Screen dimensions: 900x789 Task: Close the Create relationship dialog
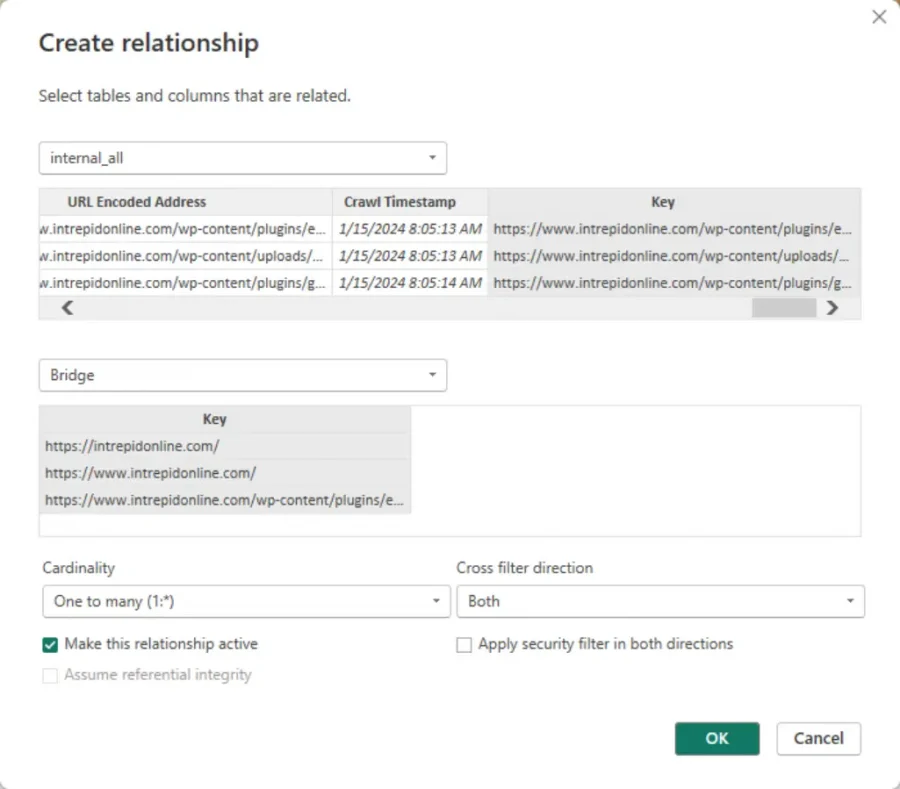click(x=879, y=17)
